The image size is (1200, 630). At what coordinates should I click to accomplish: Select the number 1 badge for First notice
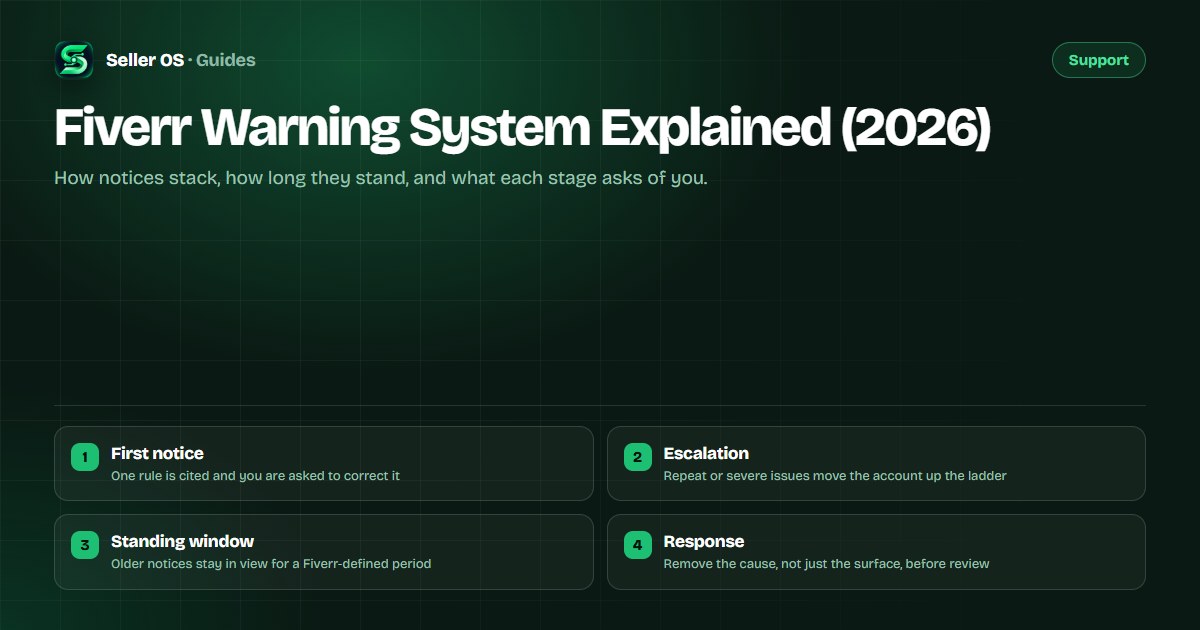point(85,457)
